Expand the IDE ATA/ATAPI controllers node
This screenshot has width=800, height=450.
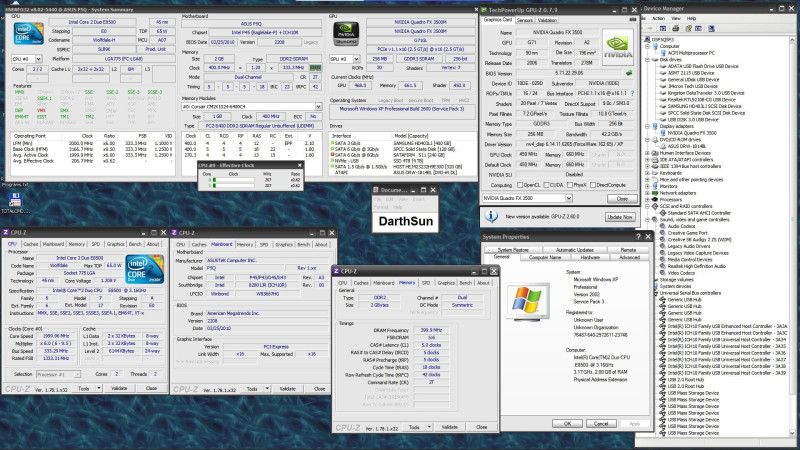tap(647, 160)
